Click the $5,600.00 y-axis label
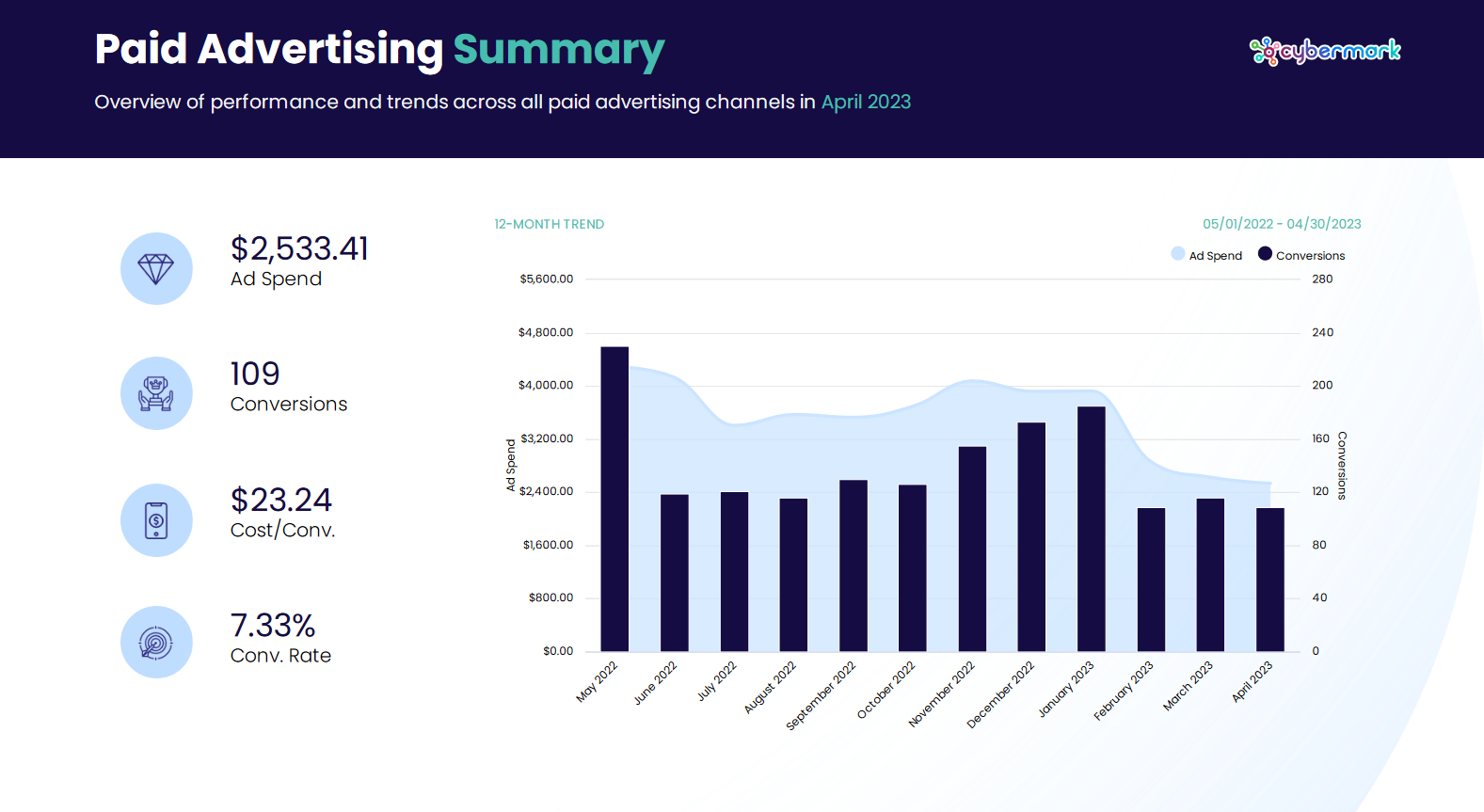 547,279
